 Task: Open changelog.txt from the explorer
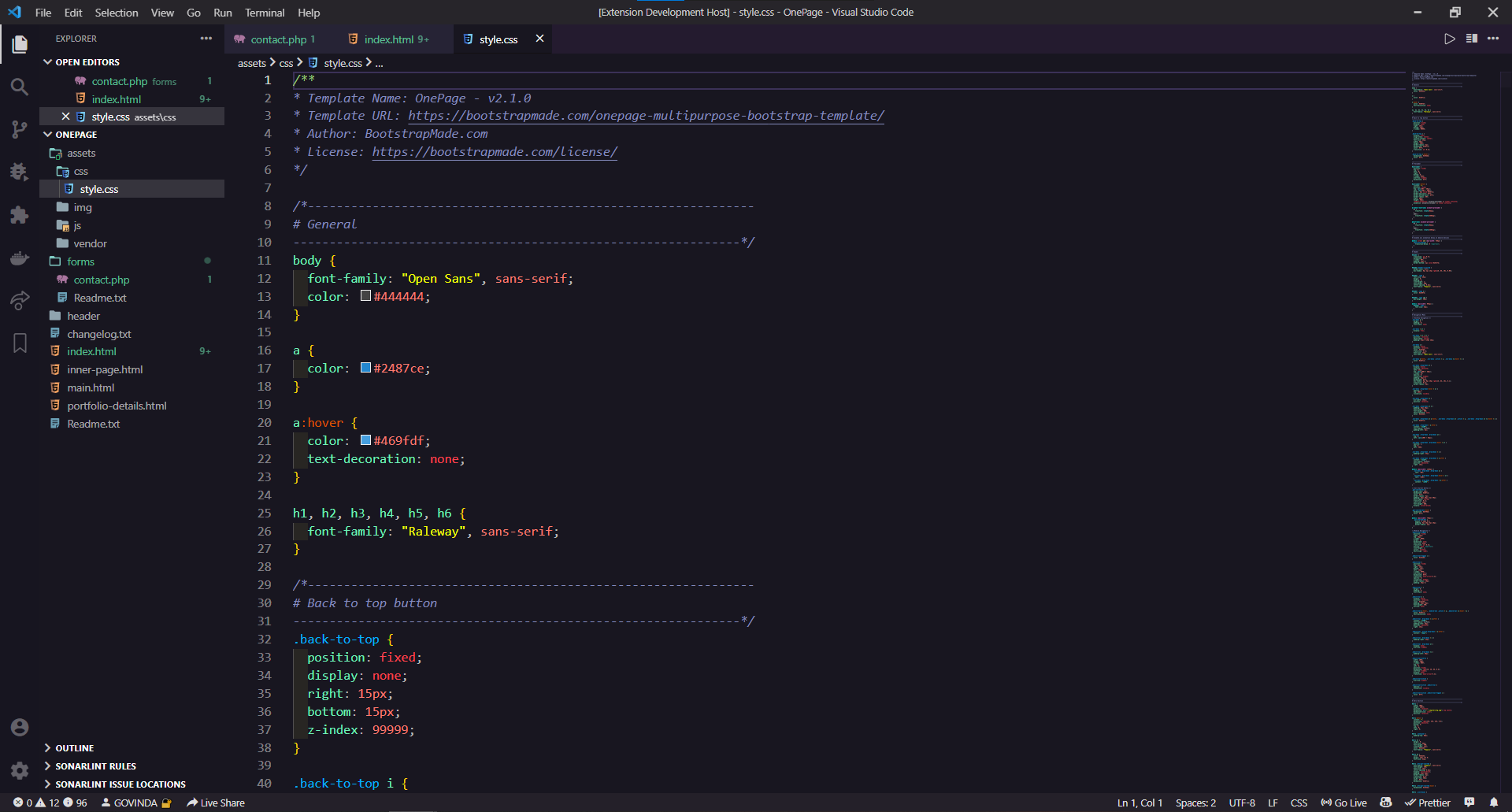pos(132,334)
